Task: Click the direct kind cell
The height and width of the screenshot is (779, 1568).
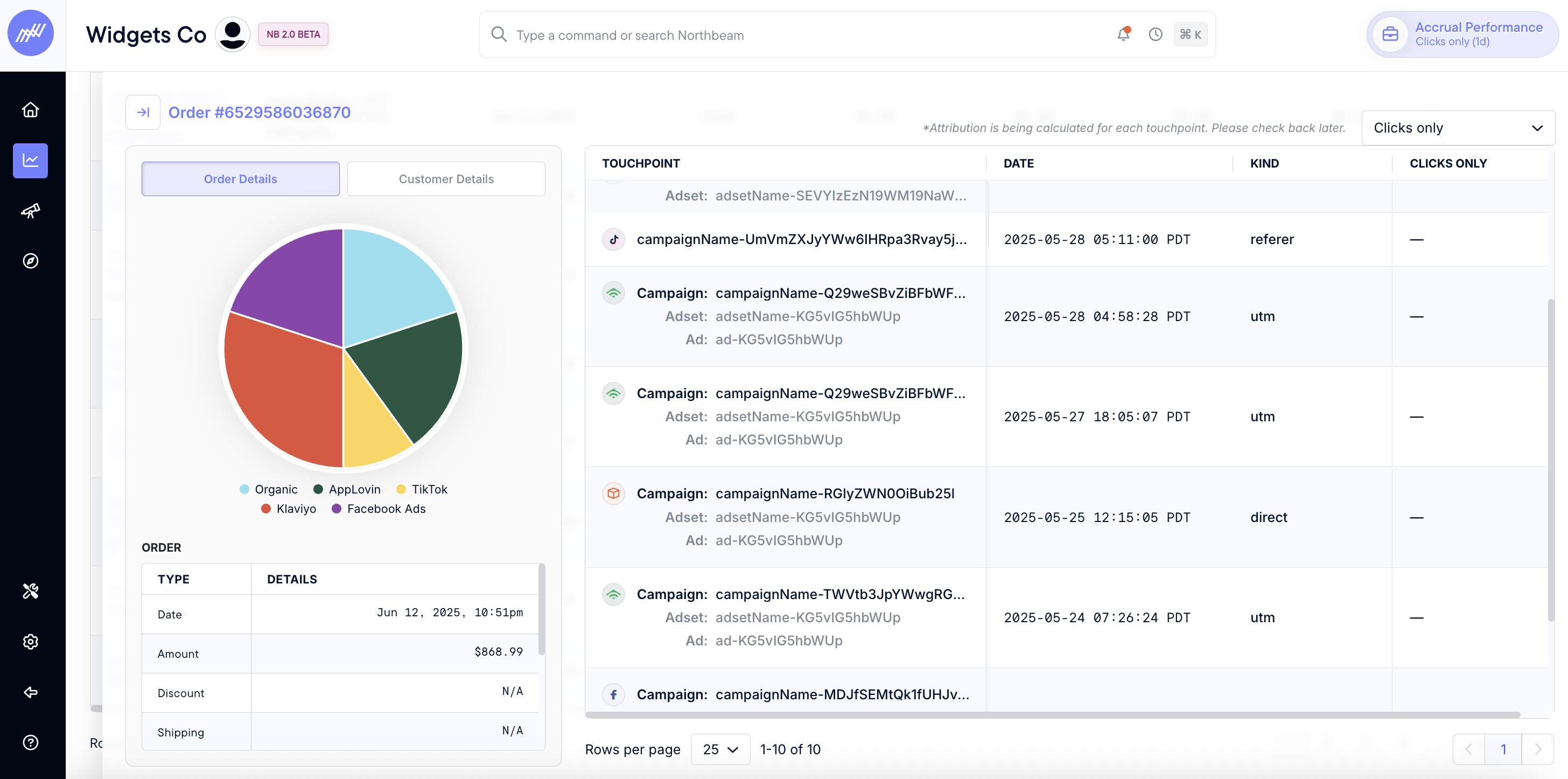Action: point(1269,517)
